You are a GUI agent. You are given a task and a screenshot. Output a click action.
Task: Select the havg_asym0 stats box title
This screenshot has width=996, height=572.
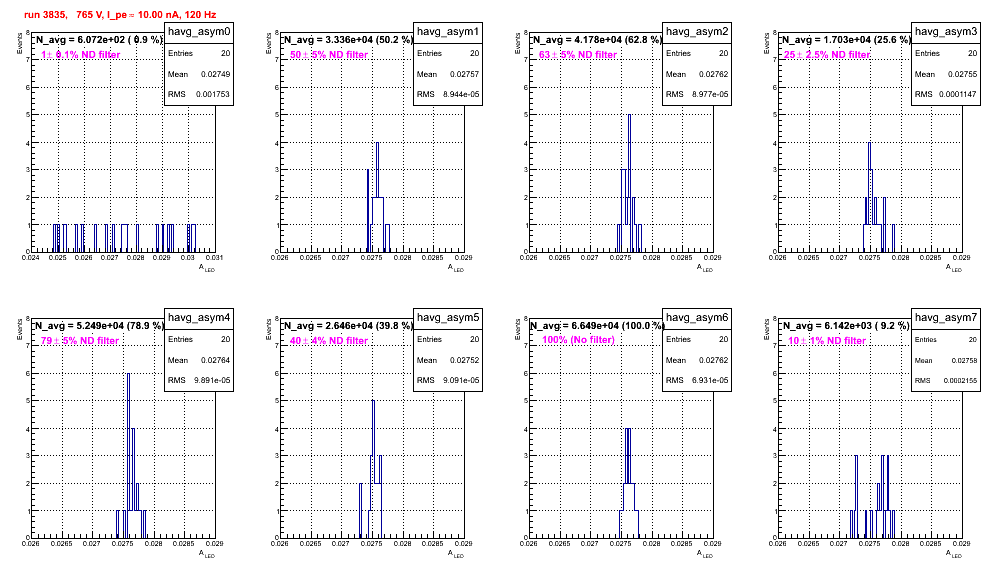pos(199,32)
